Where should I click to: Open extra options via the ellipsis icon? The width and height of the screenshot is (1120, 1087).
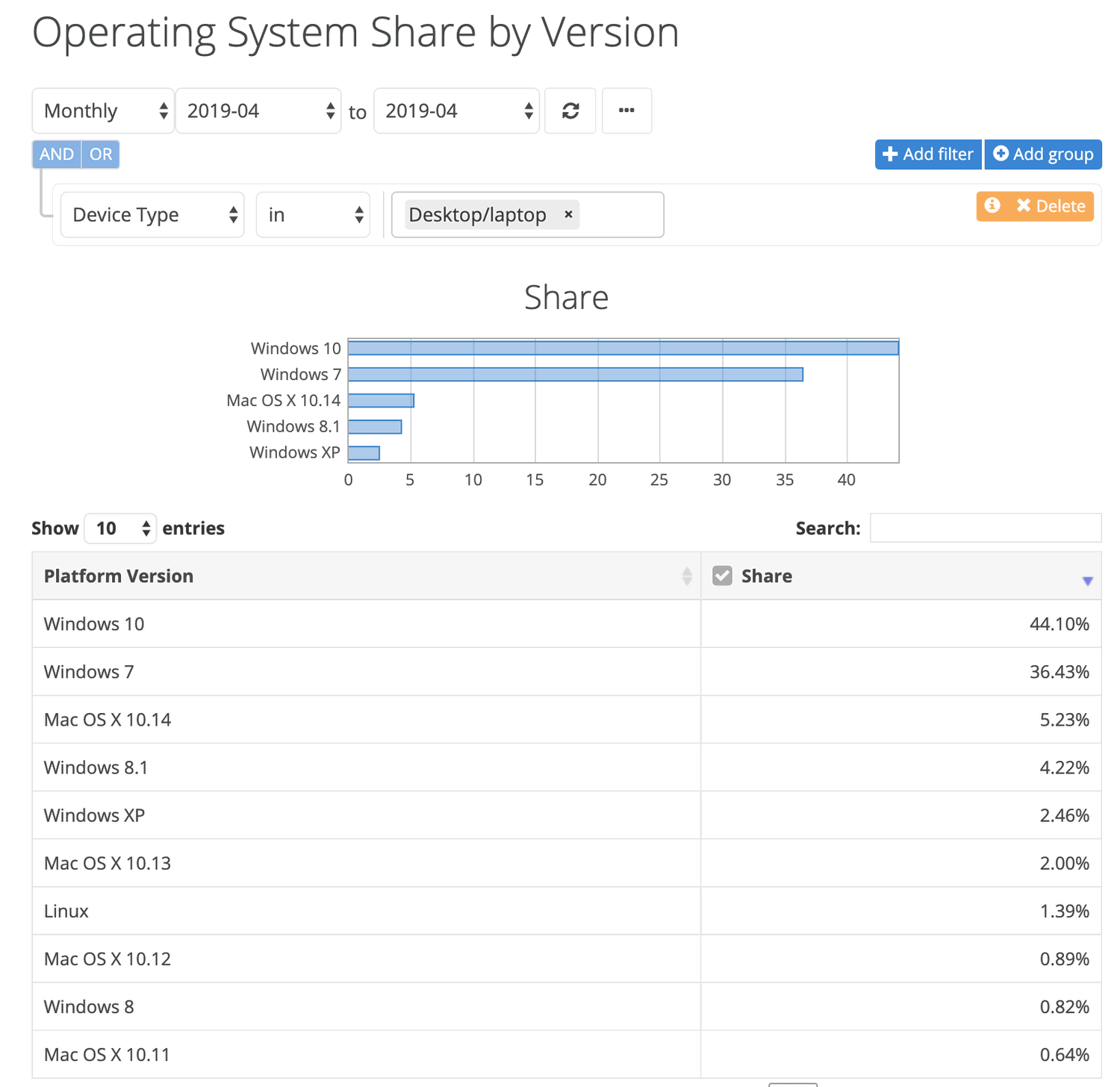pos(626,110)
